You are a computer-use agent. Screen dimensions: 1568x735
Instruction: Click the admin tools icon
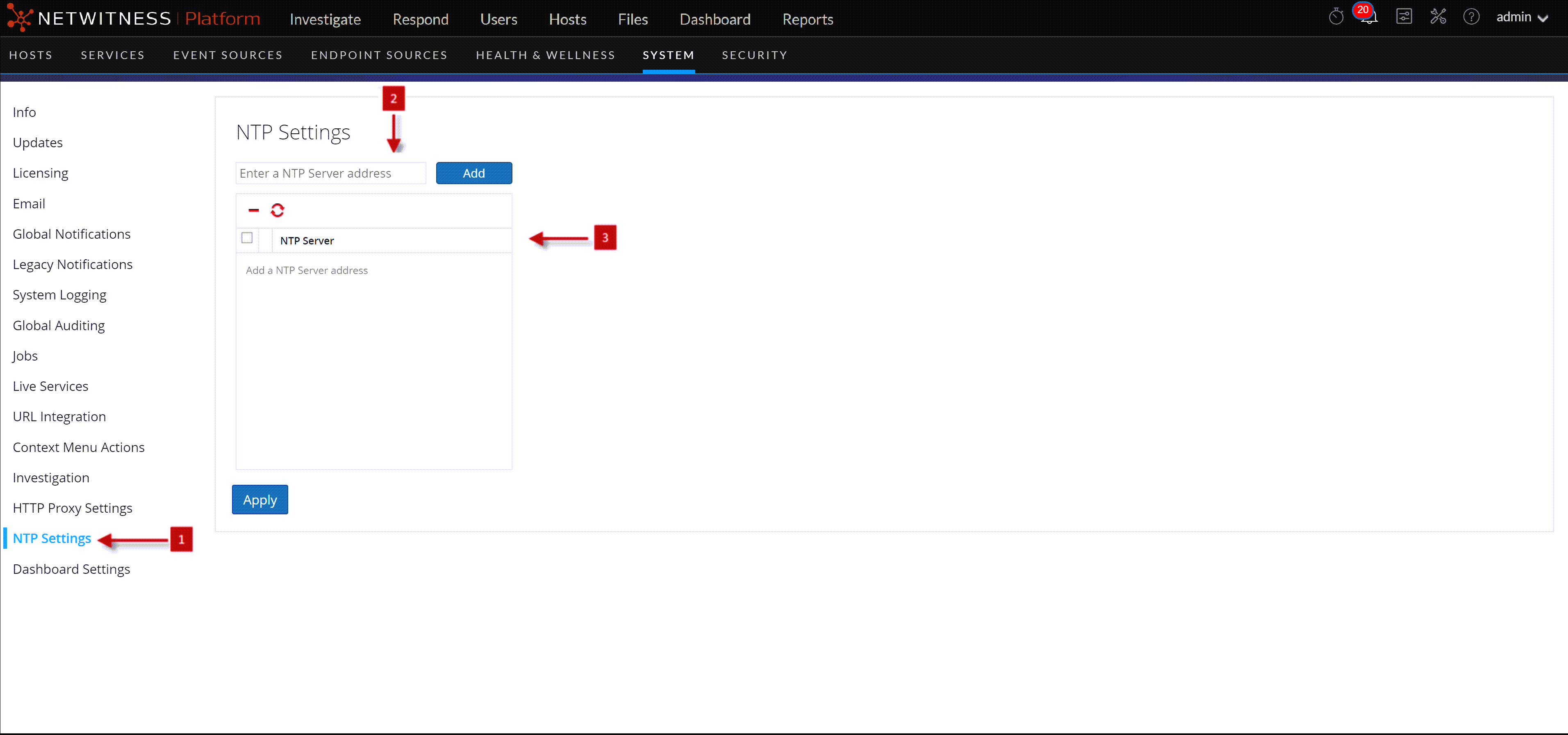(1438, 17)
